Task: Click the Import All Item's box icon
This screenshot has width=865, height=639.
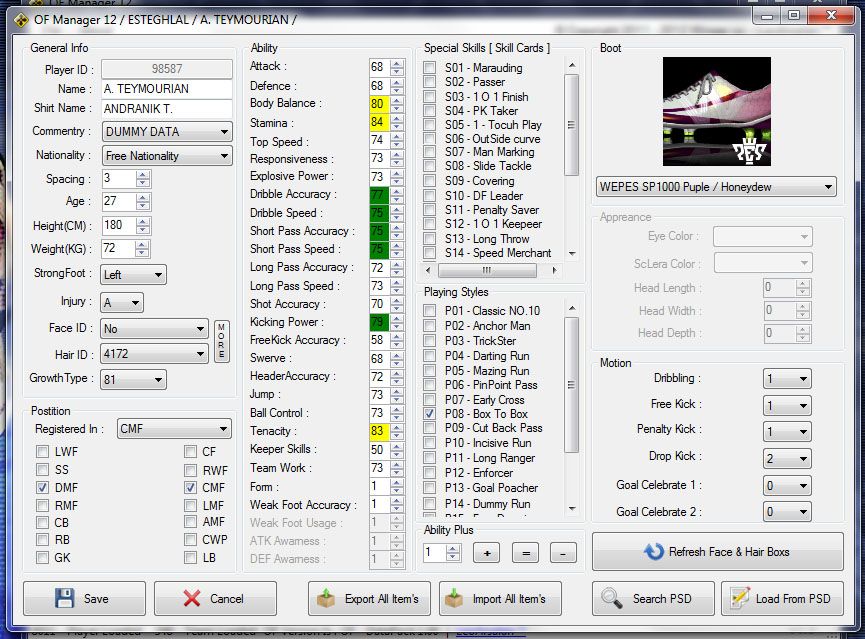Action: tap(456, 598)
